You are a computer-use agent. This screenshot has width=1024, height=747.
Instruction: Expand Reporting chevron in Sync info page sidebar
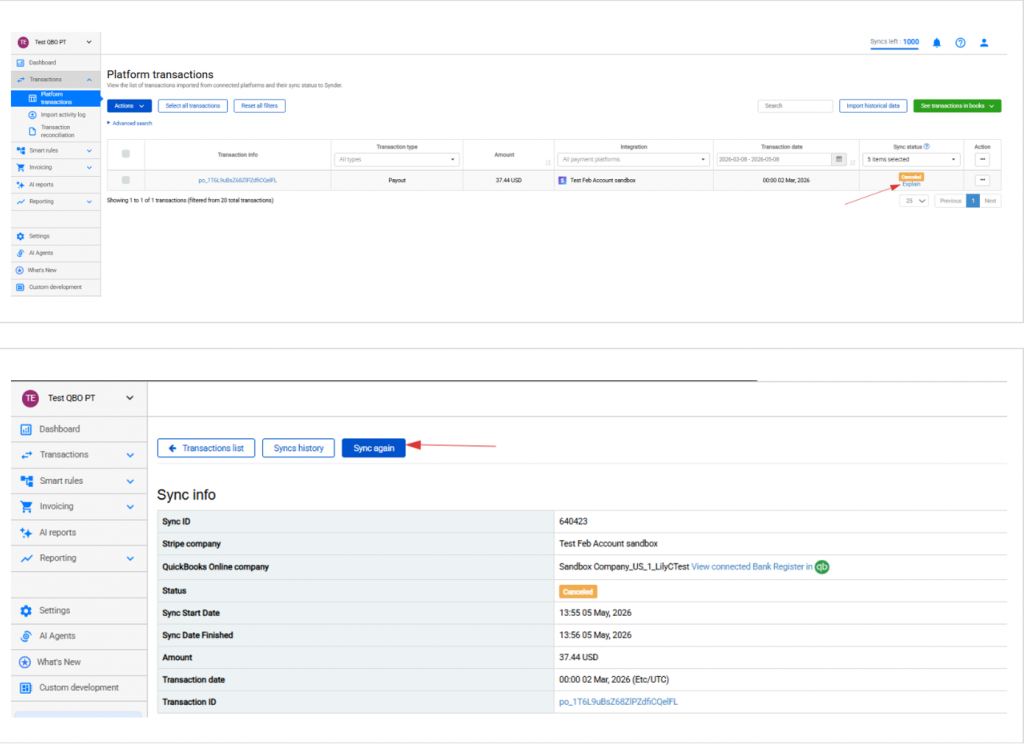pyautogui.click(x=130, y=559)
